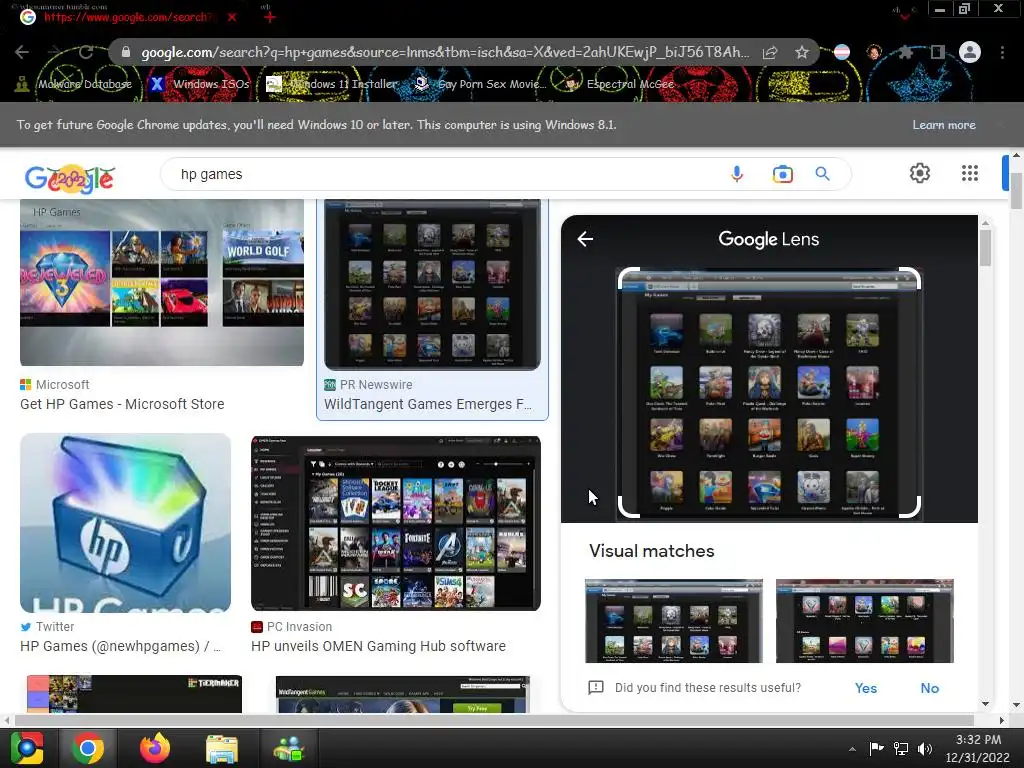This screenshot has height=768, width=1024.
Task: Click the PC Invasion source label
Action: click(x=299, y=626)
